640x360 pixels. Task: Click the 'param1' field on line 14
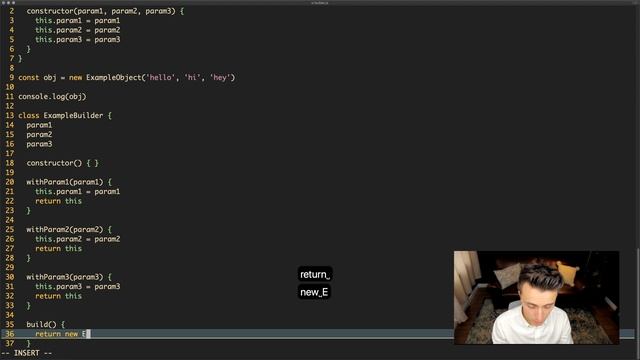pyautogui.click(x=39, y=125)
